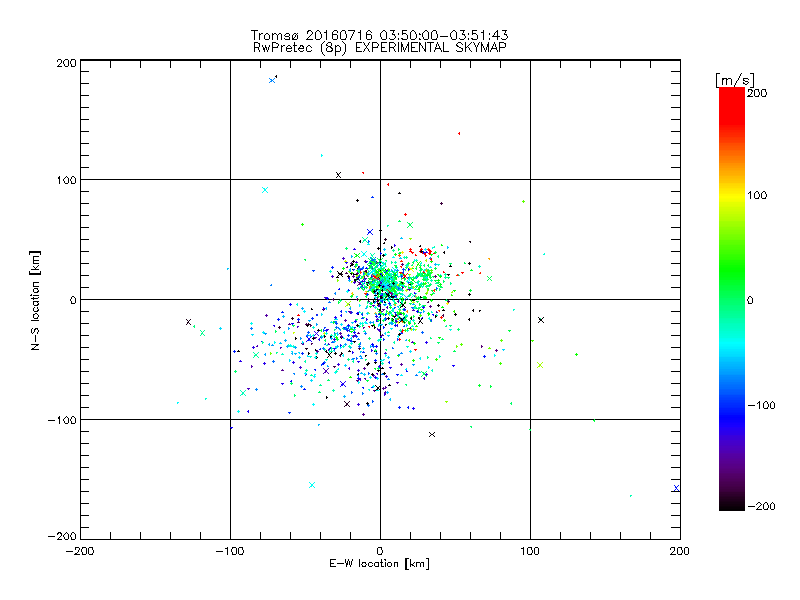Click the 'N-S location [km]' axis label

click(35, 300)
